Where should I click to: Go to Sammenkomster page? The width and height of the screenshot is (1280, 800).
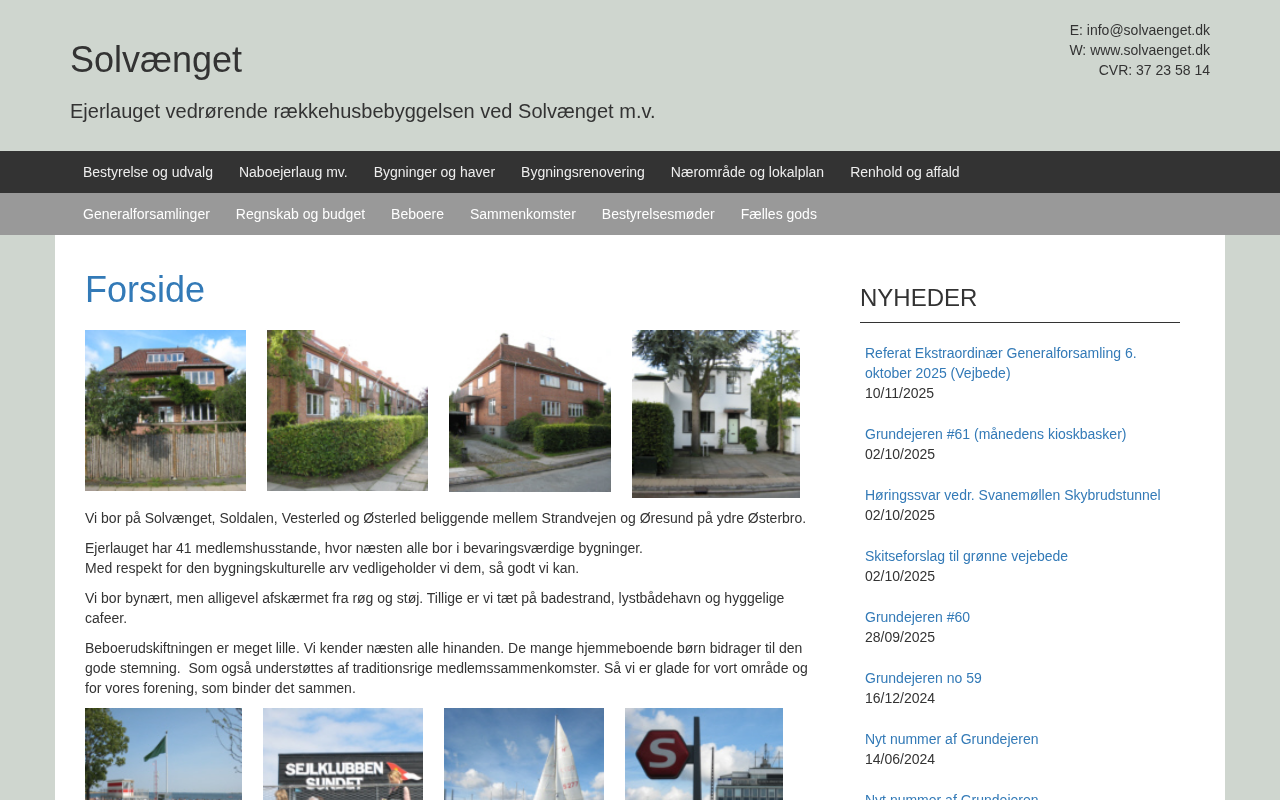pos(523,214)
